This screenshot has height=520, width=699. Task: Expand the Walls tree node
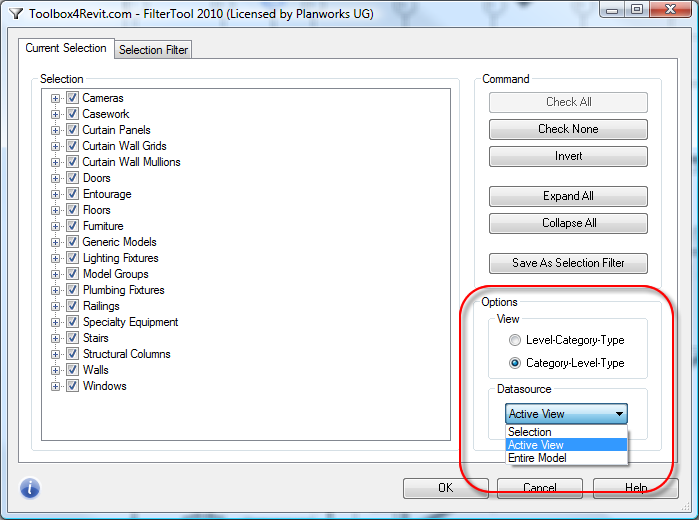pos(56,370)
